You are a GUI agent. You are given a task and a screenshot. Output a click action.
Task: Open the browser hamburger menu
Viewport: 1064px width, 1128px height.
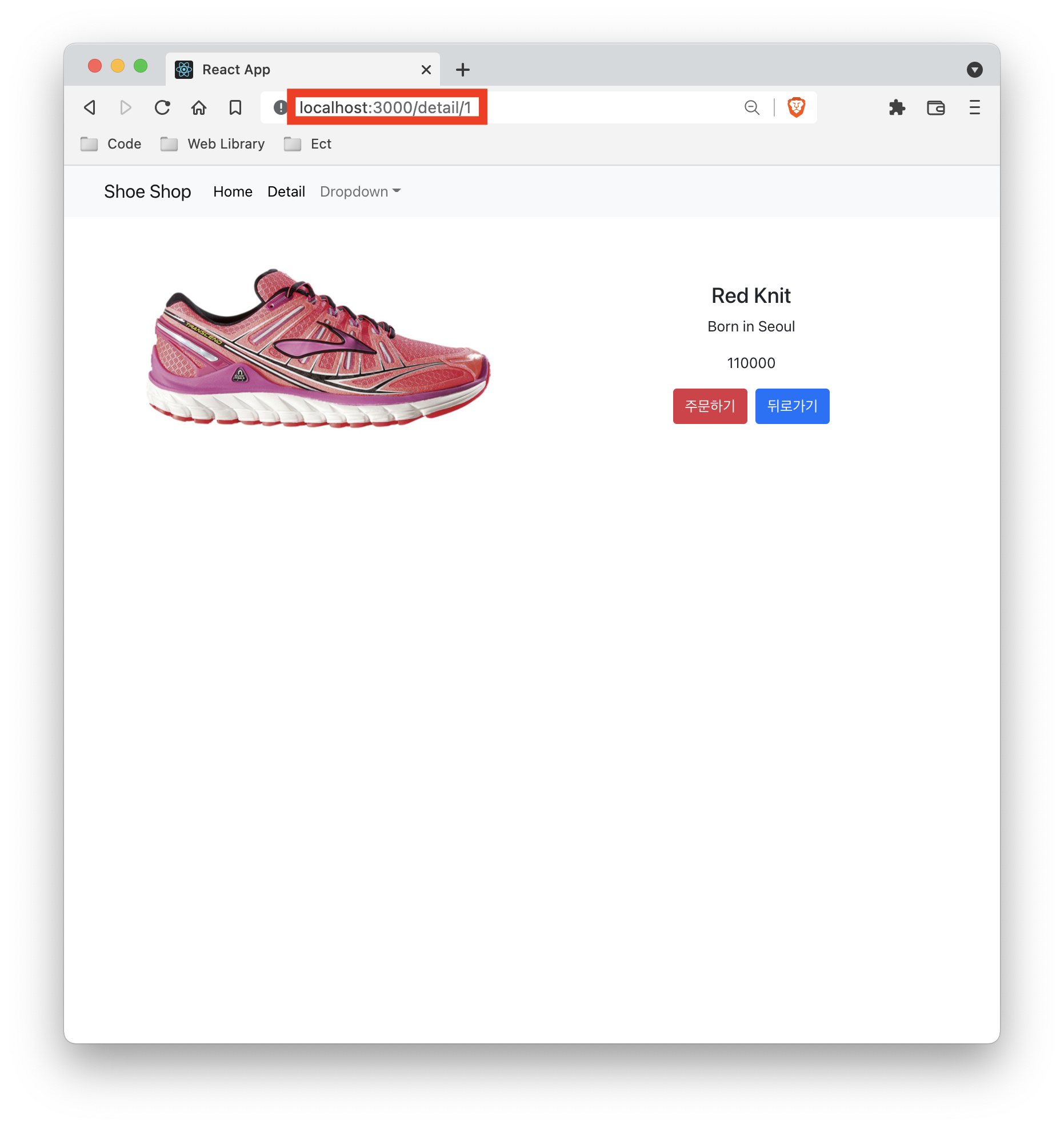(x=975, y=107)
